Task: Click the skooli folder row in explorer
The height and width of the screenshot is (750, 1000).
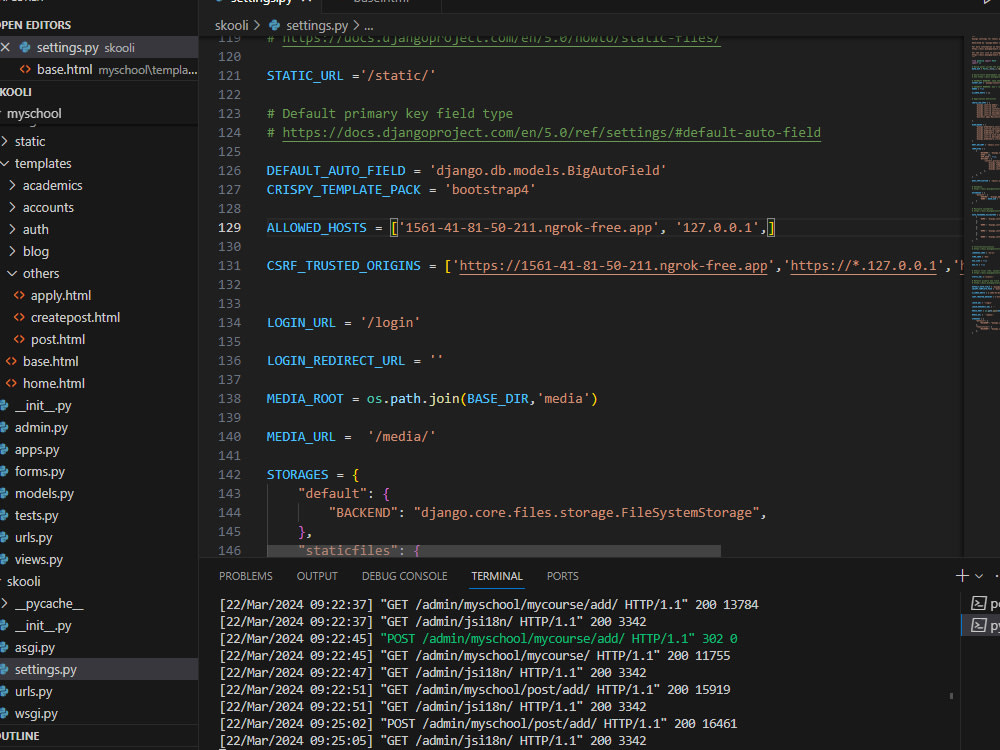Action: click(x=99, y=582)
